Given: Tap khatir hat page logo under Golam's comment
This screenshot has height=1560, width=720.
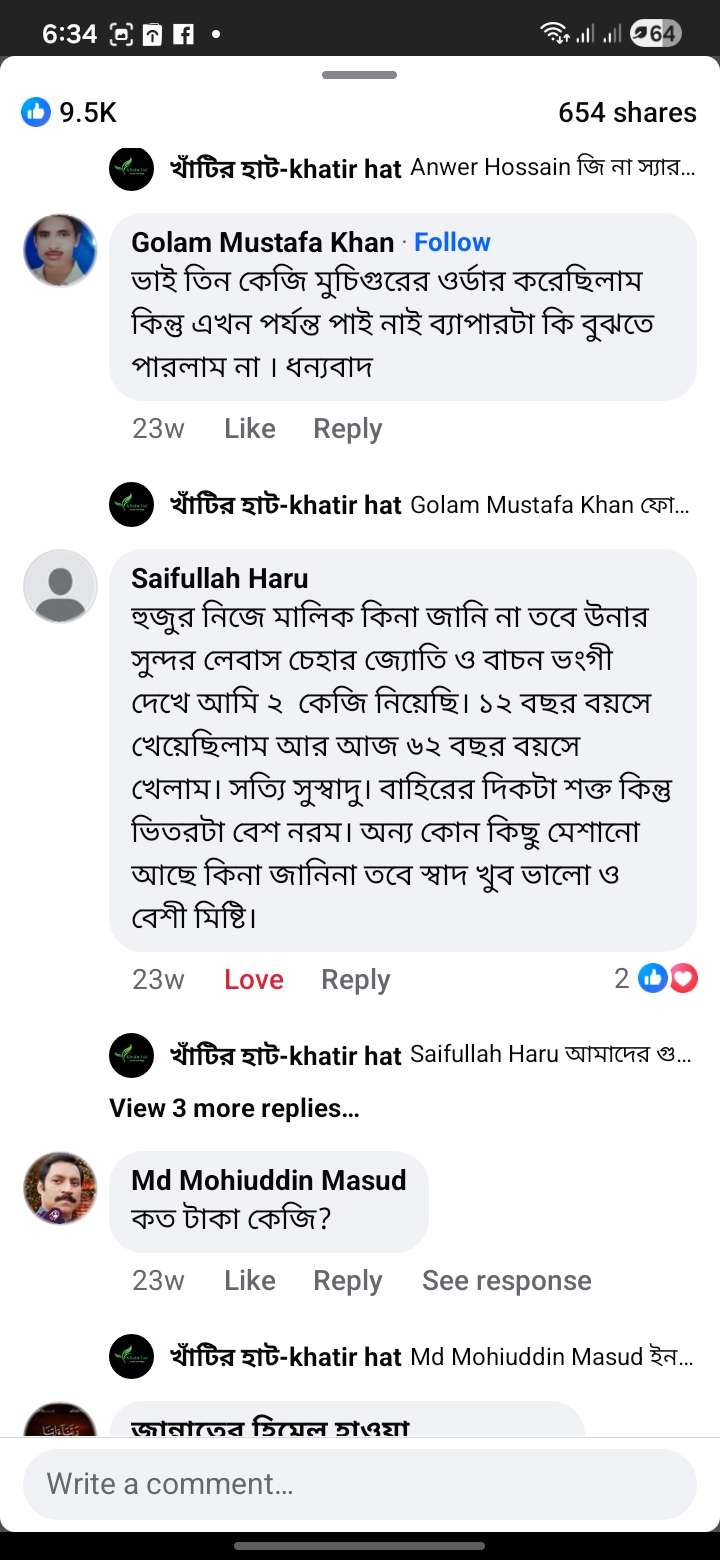Looking at the screenshot, I should [131, 504].
